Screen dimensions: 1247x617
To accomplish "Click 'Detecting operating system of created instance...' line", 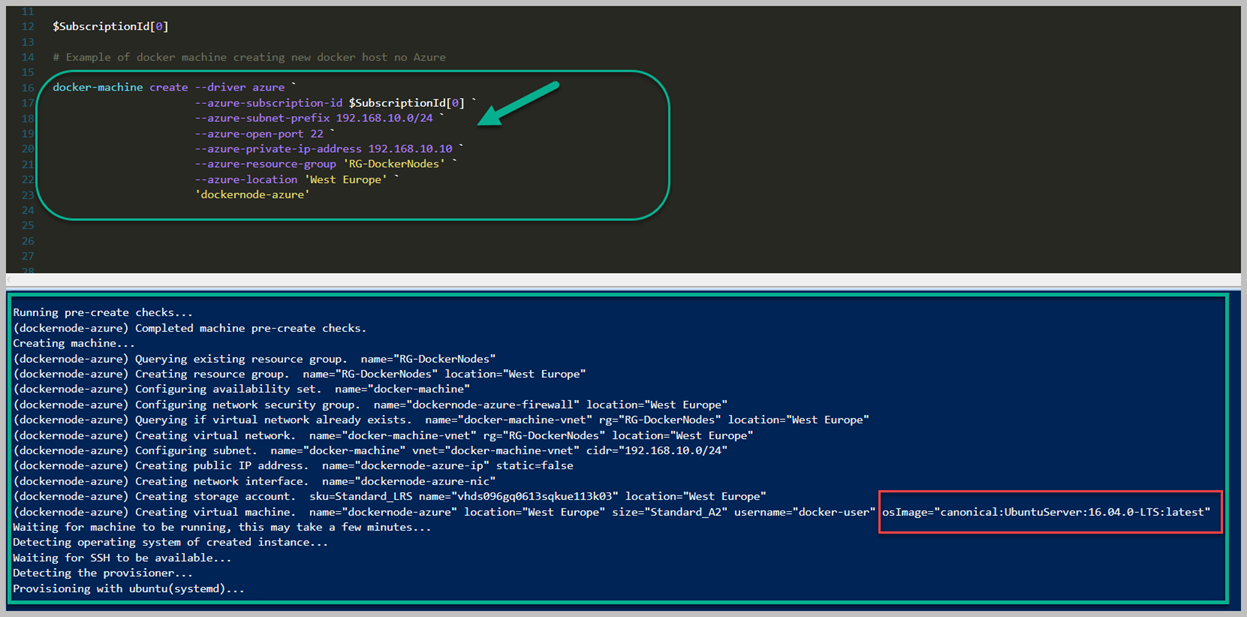I will [x=171, y=543].
